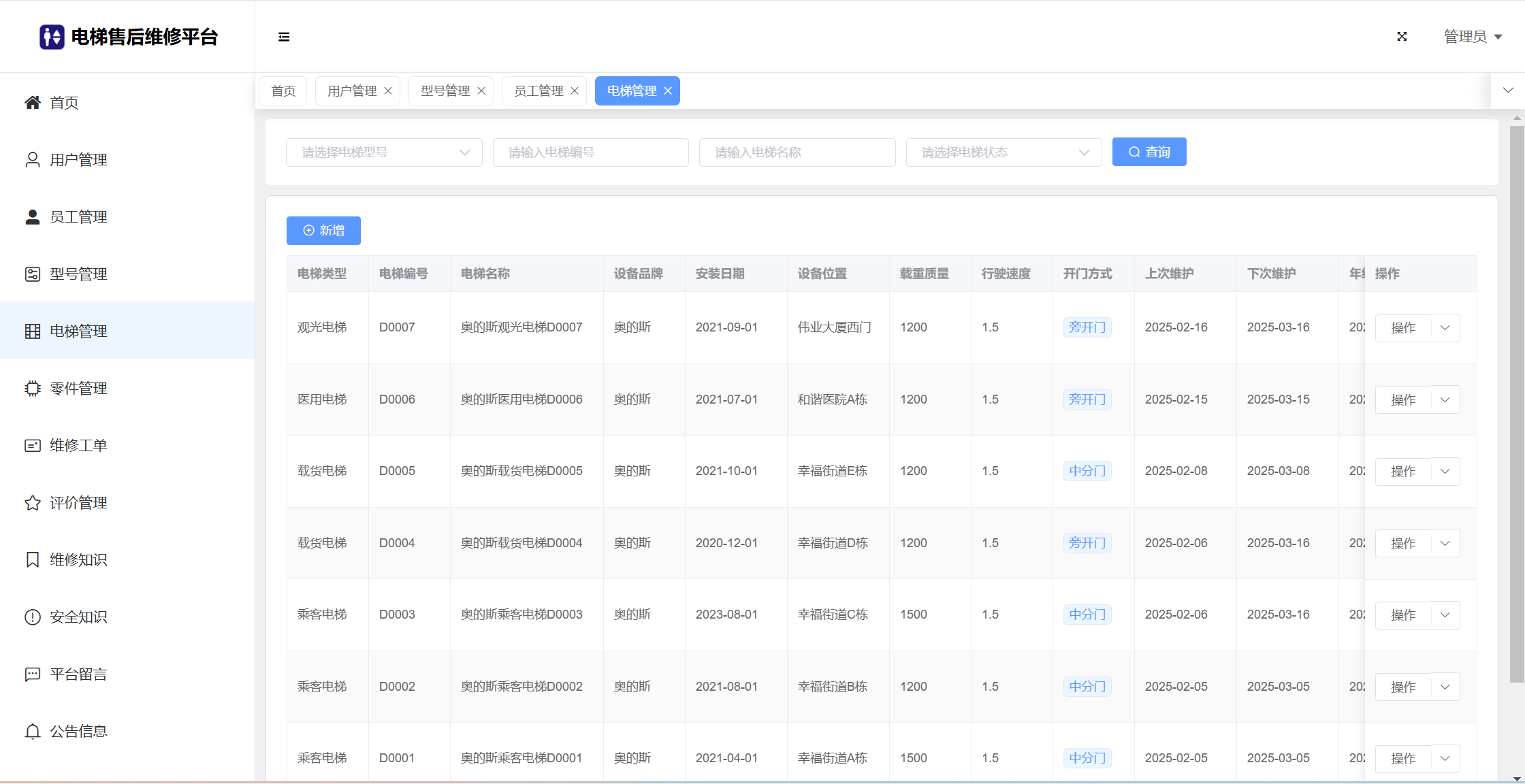Open 平台留言 via its chat bubble icon
Screen dimensions: 1525x784
tap(33, 674)
